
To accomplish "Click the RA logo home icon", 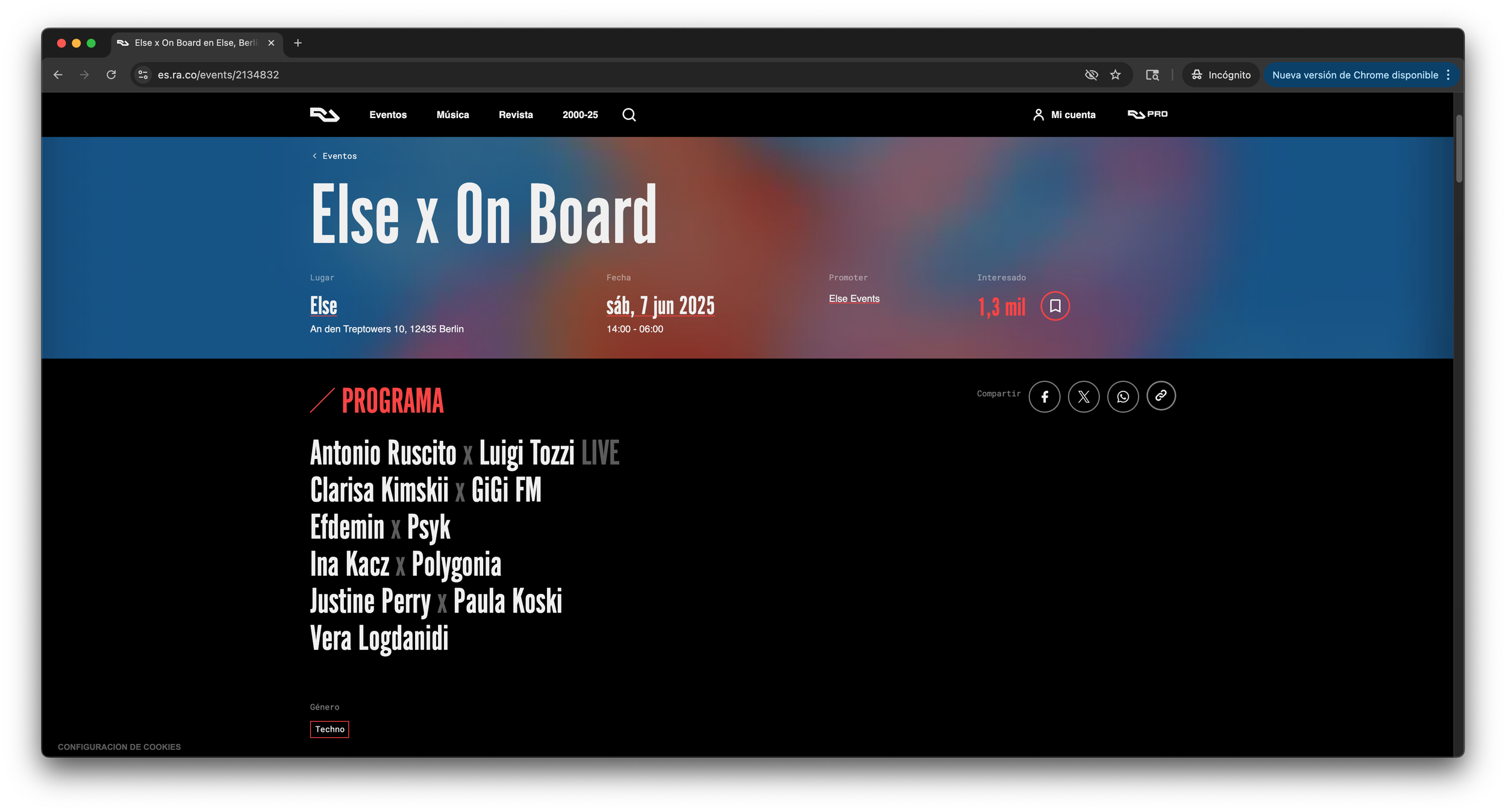I will pyautogui.click(x=325, y=114).
